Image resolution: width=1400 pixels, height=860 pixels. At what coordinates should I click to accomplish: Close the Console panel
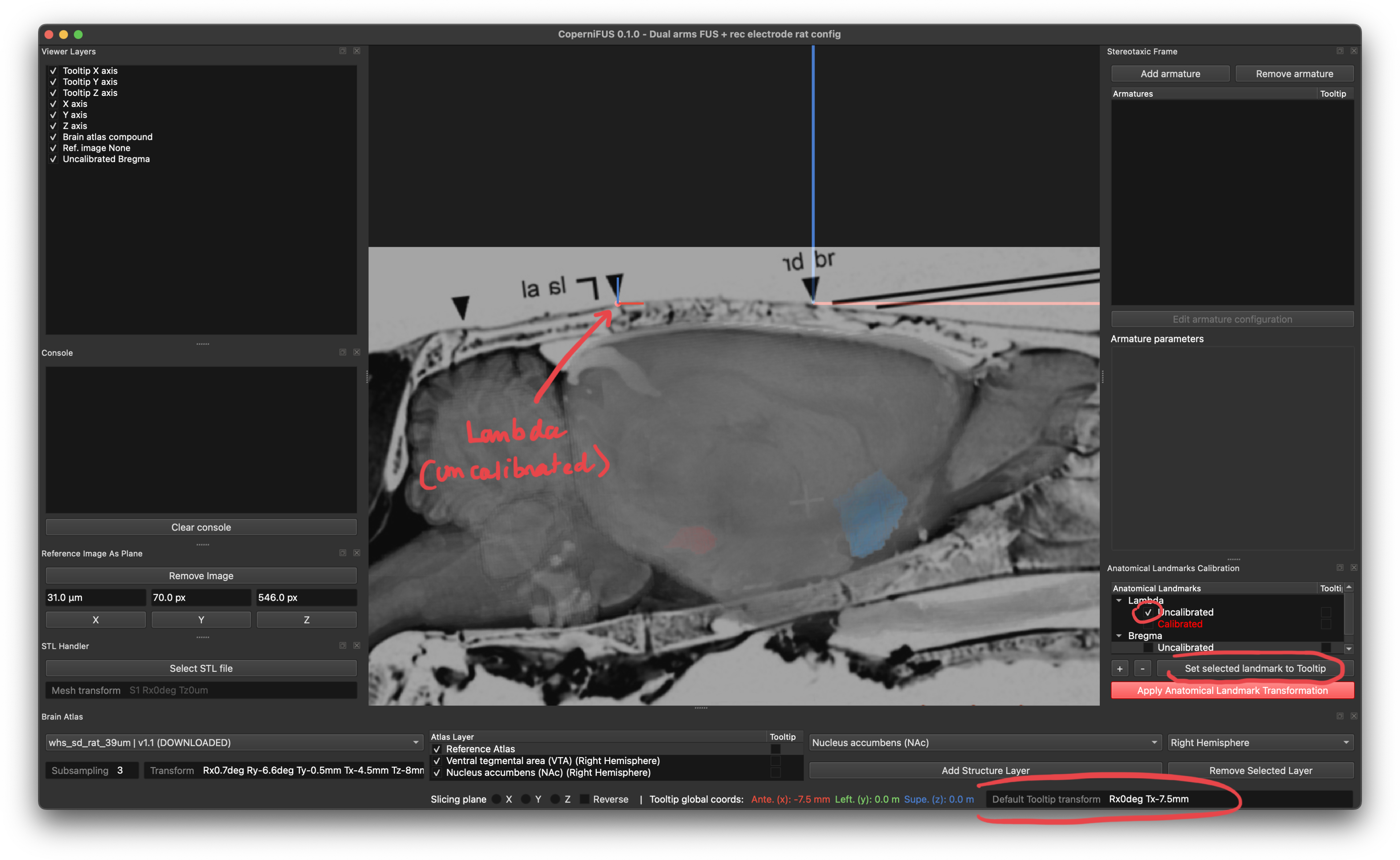(x=357, y=352)
